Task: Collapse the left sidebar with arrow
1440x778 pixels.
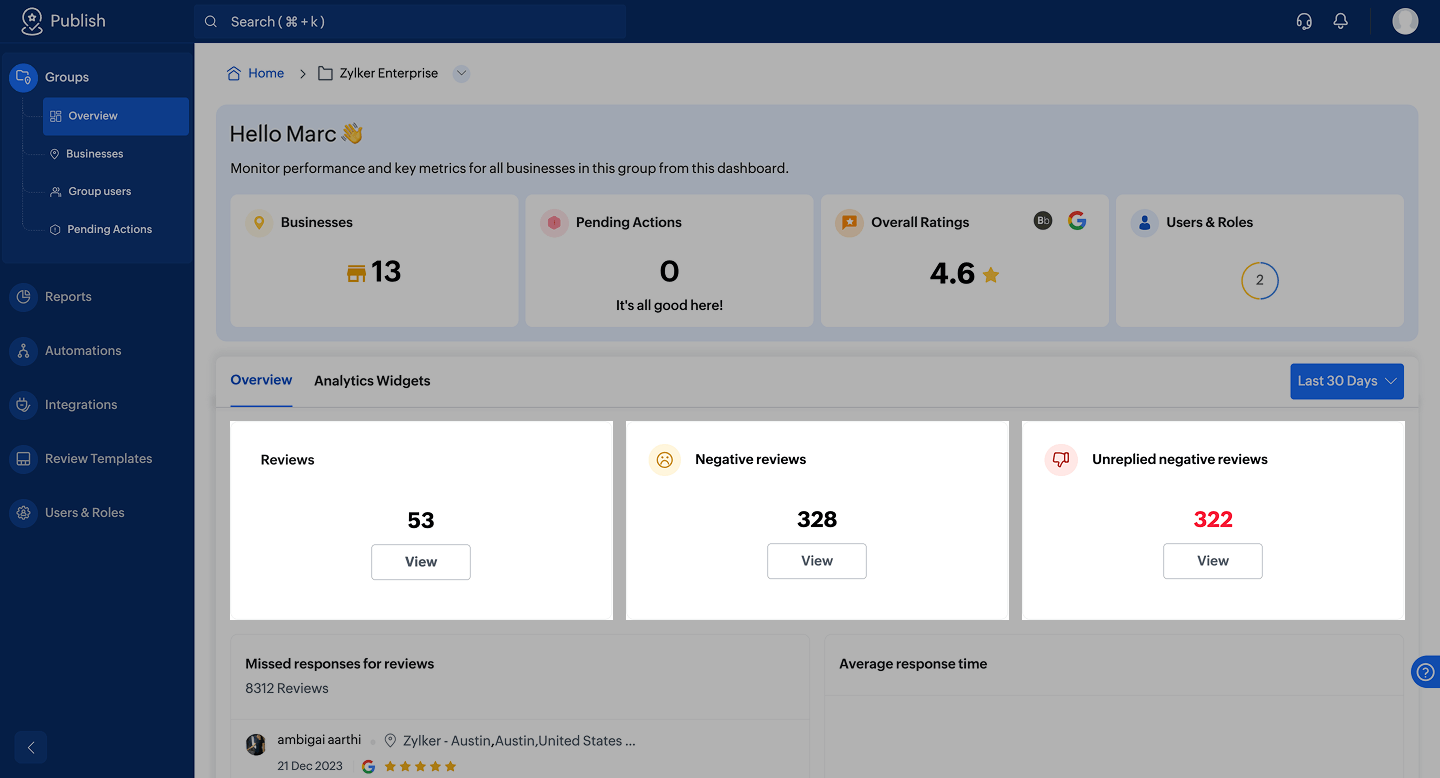Action: [x=31, y=747]
